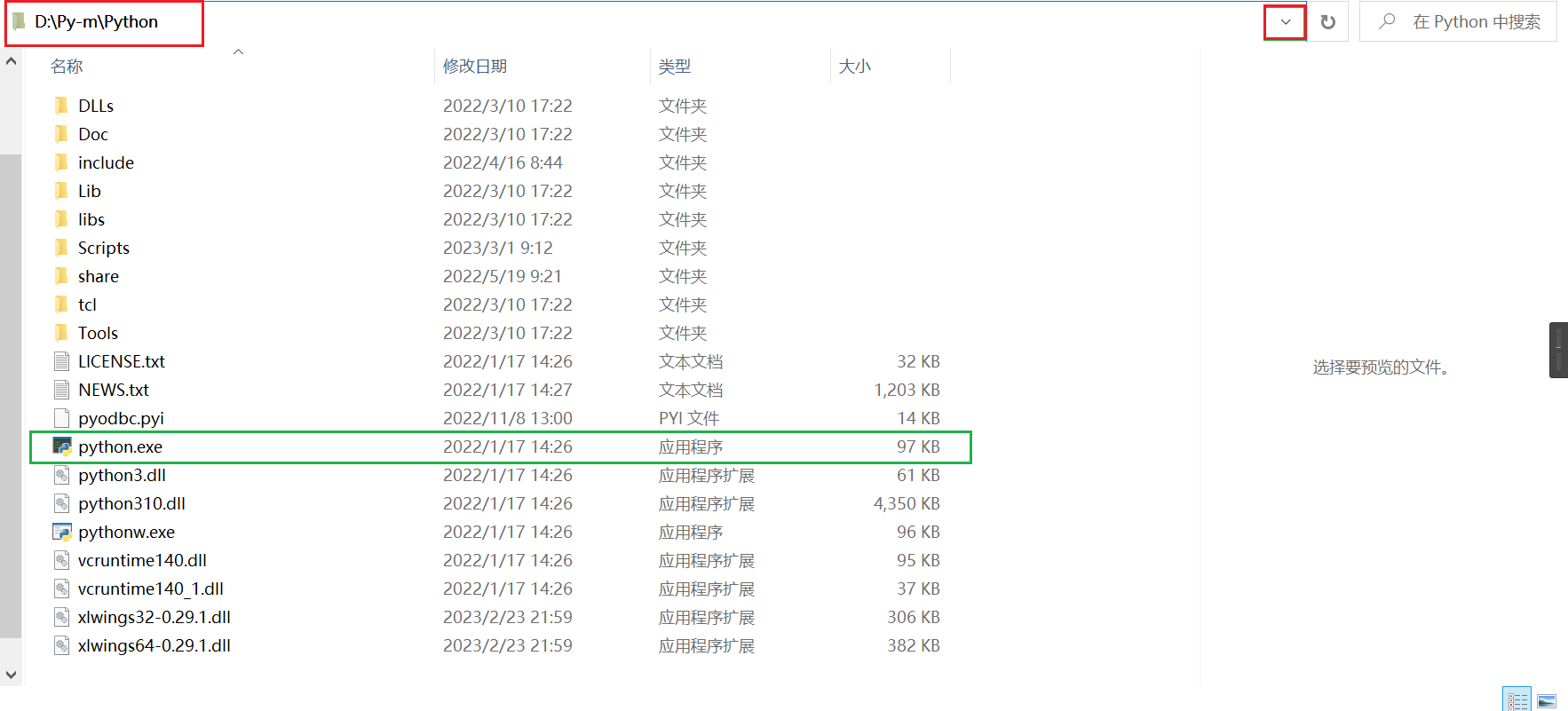Select the Lib folder name
1568x711 pixels.
(90, 191)
